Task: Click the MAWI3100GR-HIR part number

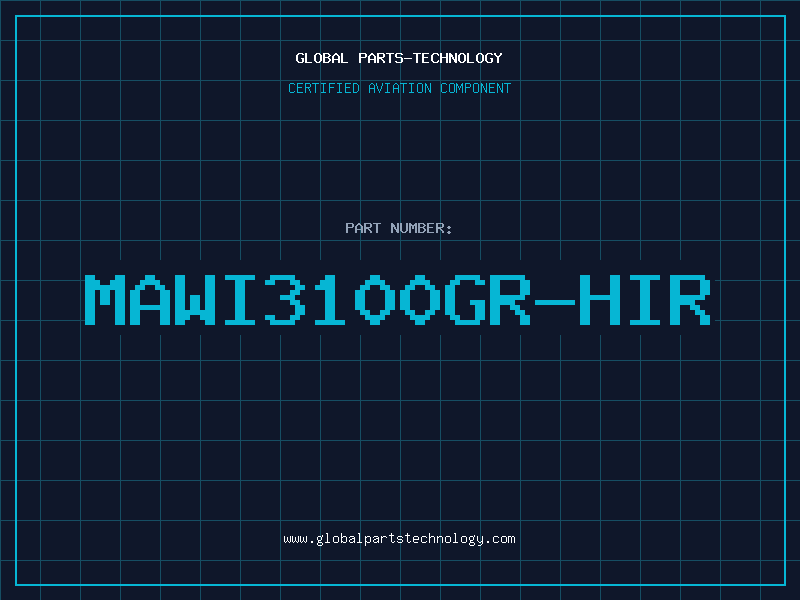Action: coord(398,300)
